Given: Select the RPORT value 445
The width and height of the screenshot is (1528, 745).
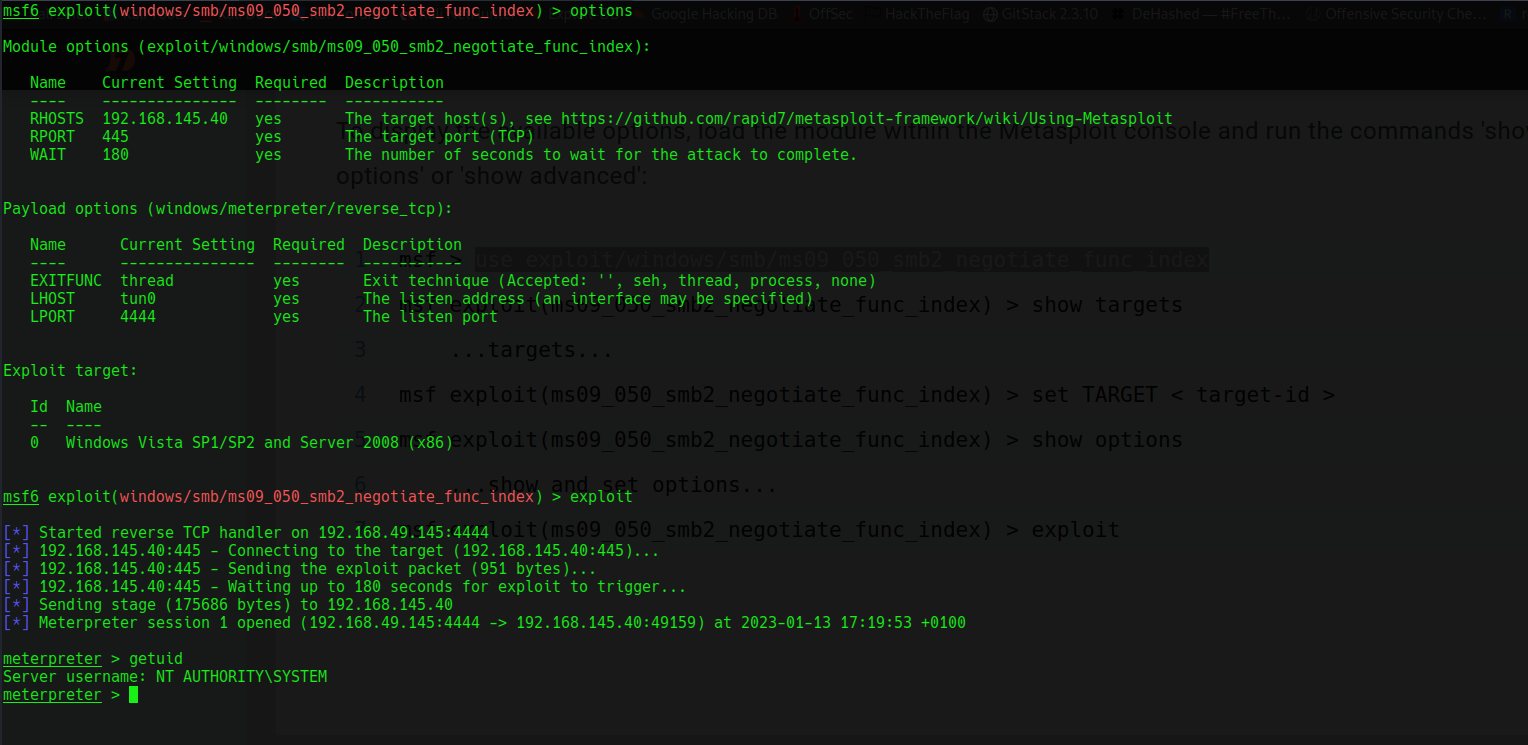Looking at the screenshot, I should [115, 137].
